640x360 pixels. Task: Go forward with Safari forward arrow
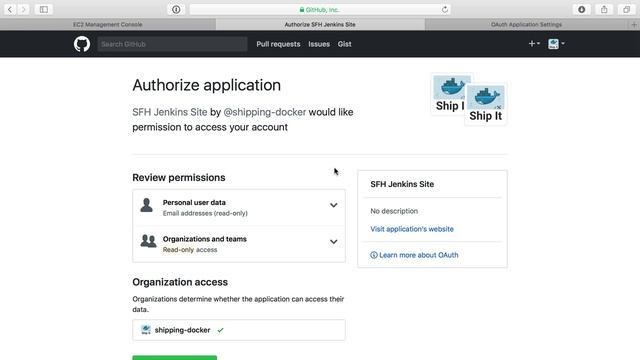24,9
